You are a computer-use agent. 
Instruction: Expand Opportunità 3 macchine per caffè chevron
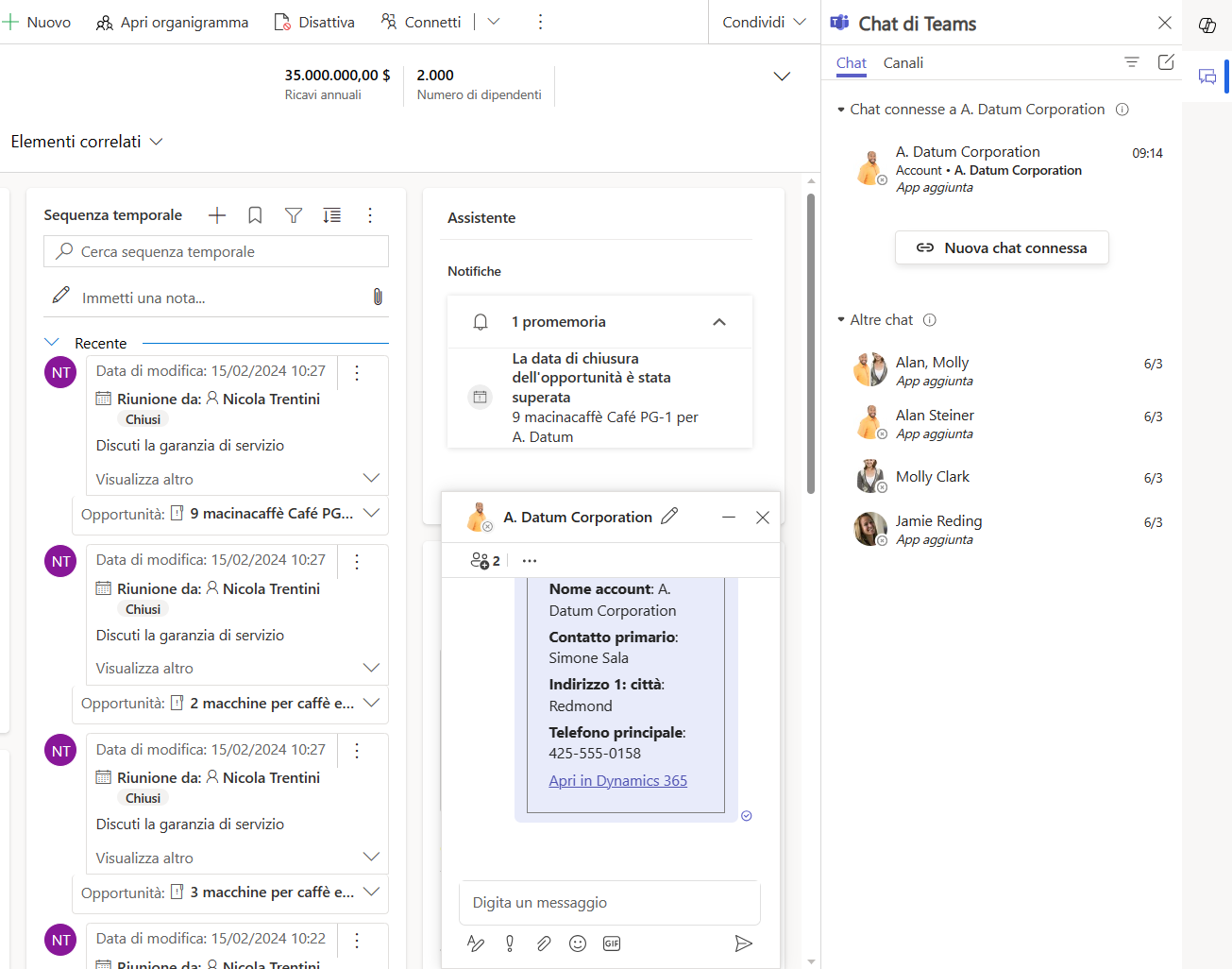click(371, 892)
